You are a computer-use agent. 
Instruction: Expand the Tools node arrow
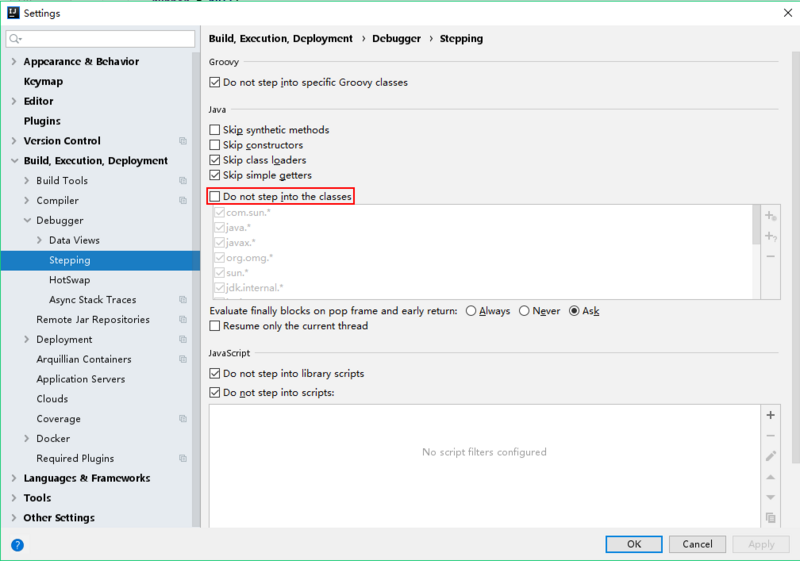tap(14, 498)
